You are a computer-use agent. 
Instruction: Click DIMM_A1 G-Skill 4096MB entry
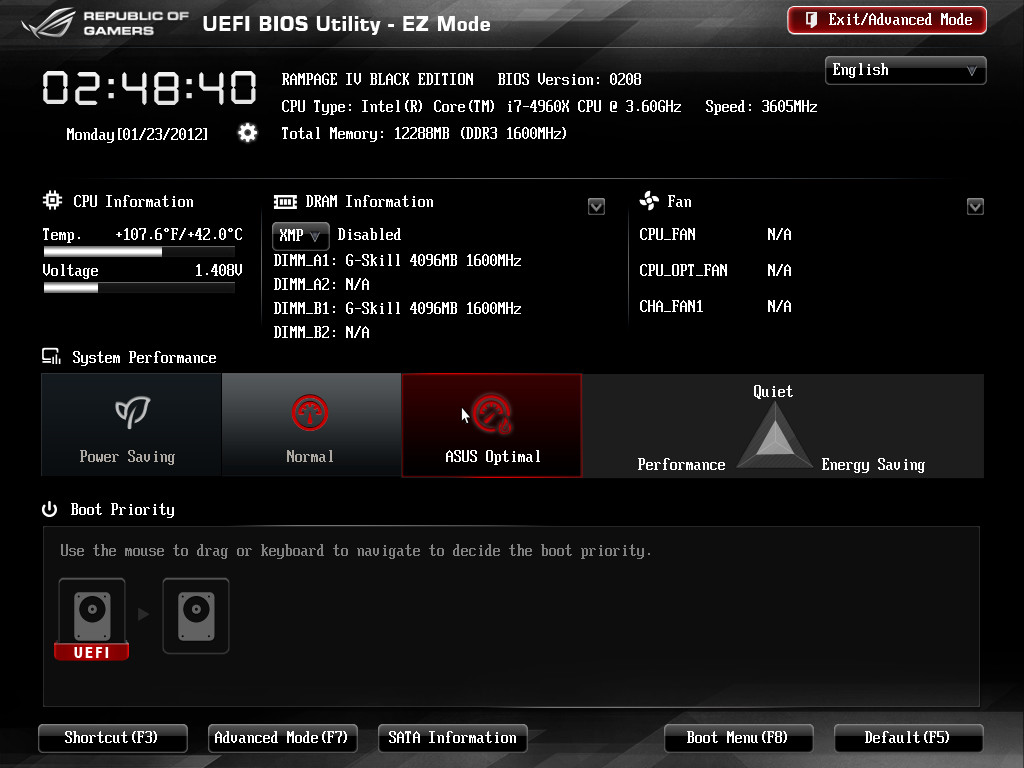[397, 261]
